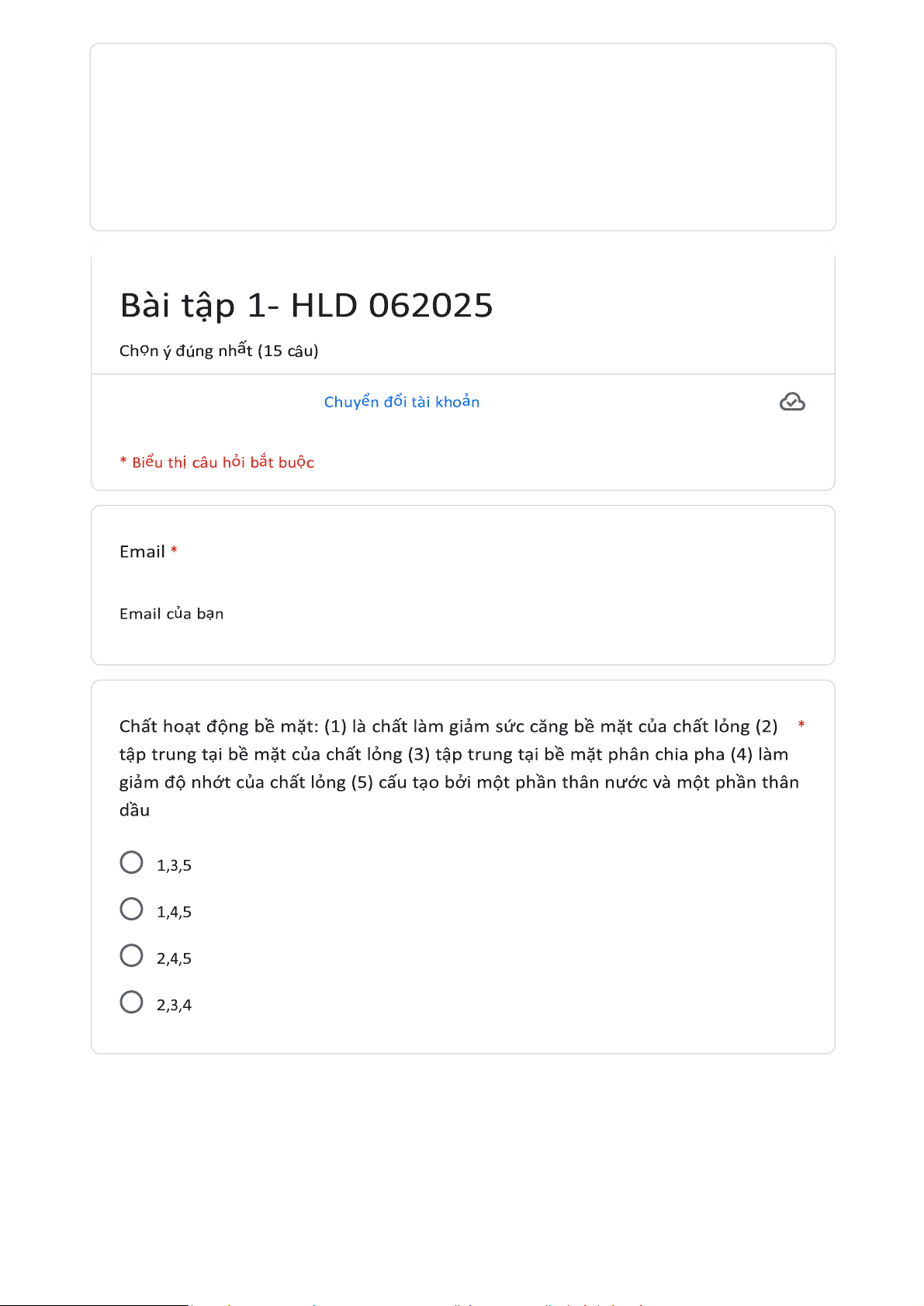Click the red asterisk beside the surfactant question
The width and height of the screenshot is (924, 1306).
(801, 725)
